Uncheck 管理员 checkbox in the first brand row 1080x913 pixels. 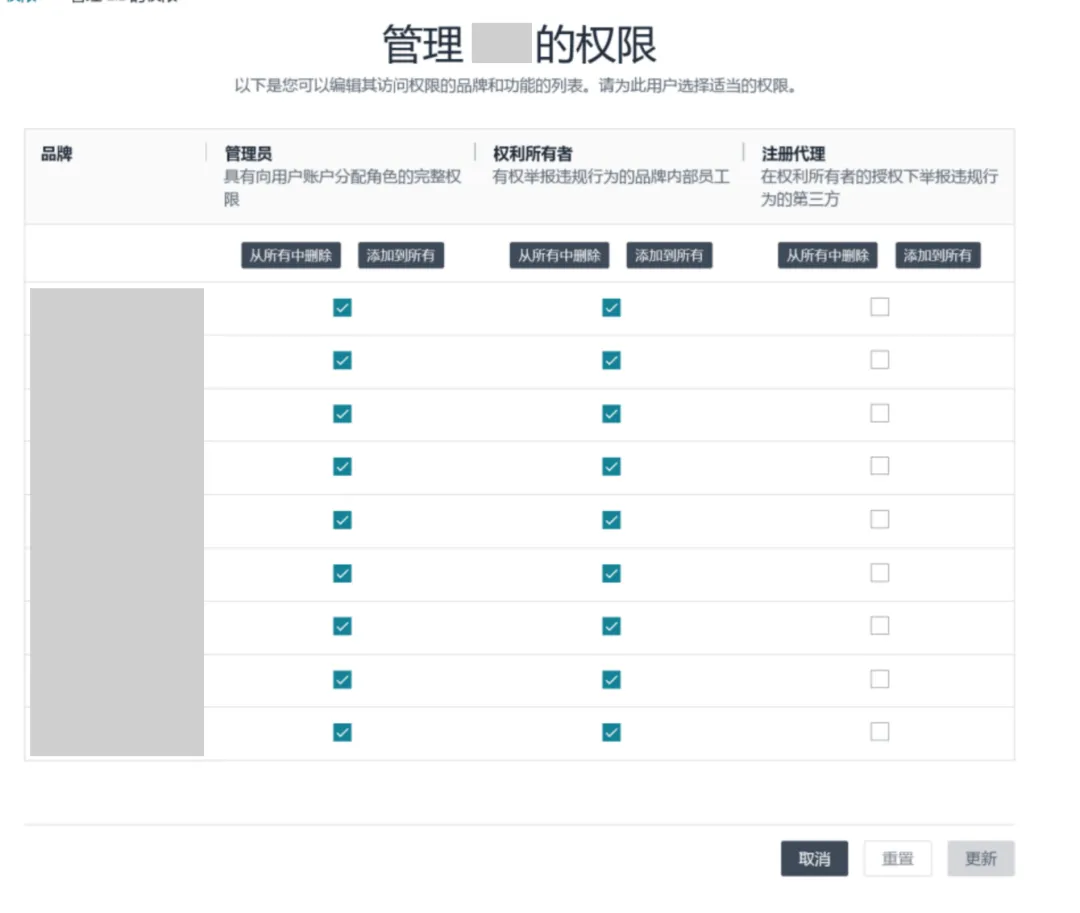pos(342,308)
